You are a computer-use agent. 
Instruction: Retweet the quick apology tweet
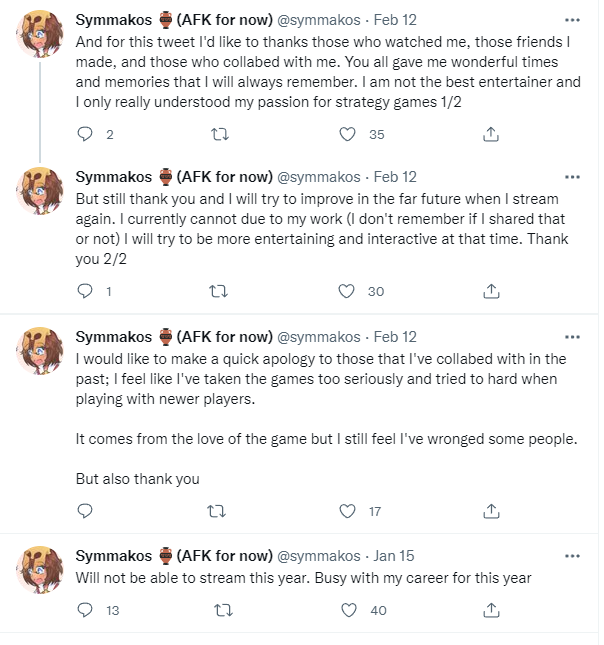tap(216, 511)
